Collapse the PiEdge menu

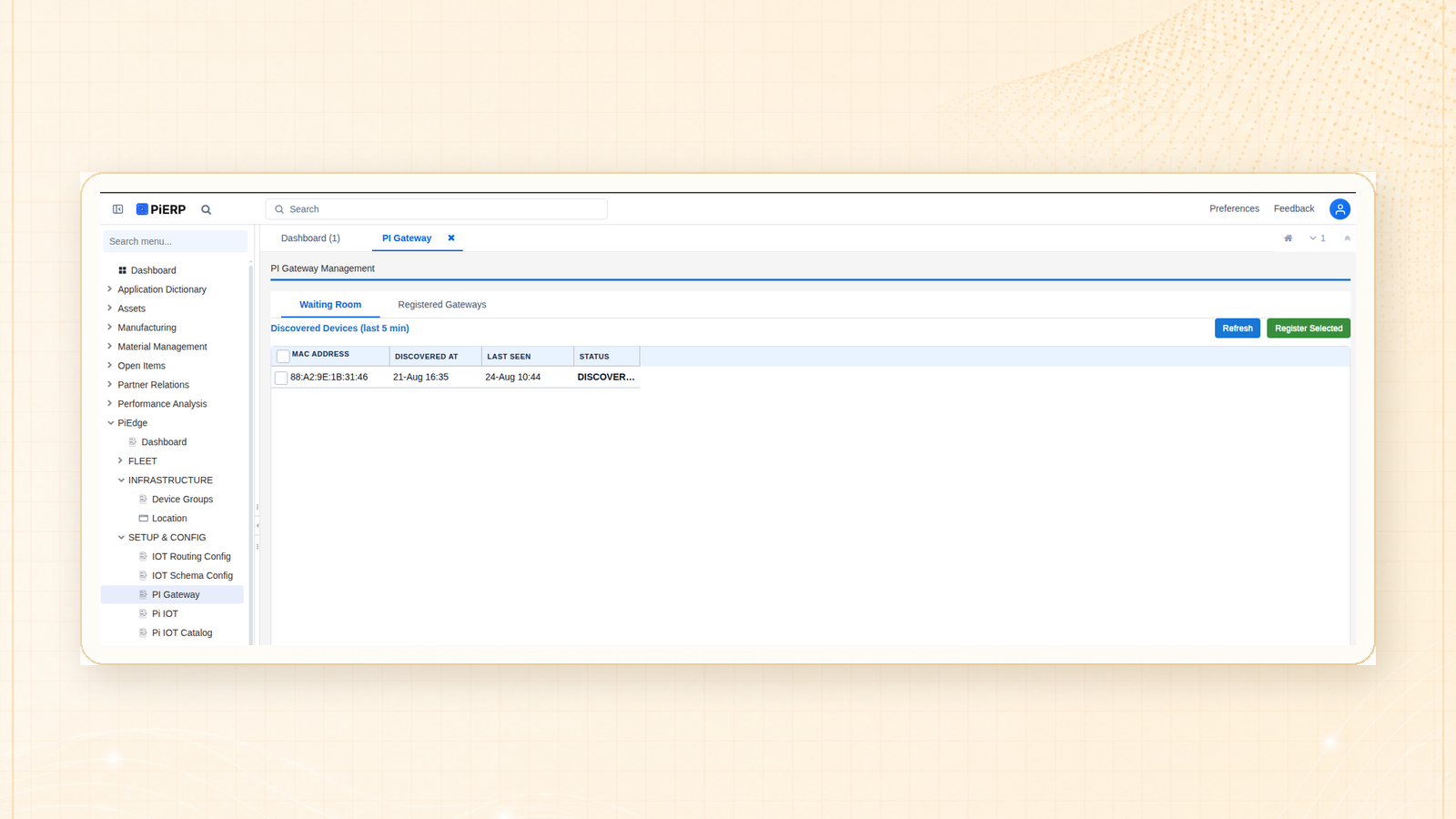coord(110,423)
